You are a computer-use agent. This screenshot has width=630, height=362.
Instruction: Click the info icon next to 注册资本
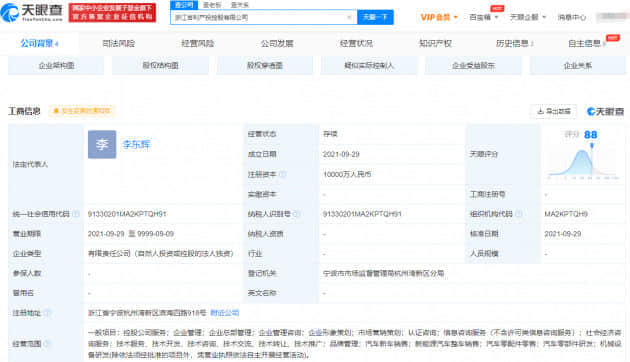(x=283, y=174)
